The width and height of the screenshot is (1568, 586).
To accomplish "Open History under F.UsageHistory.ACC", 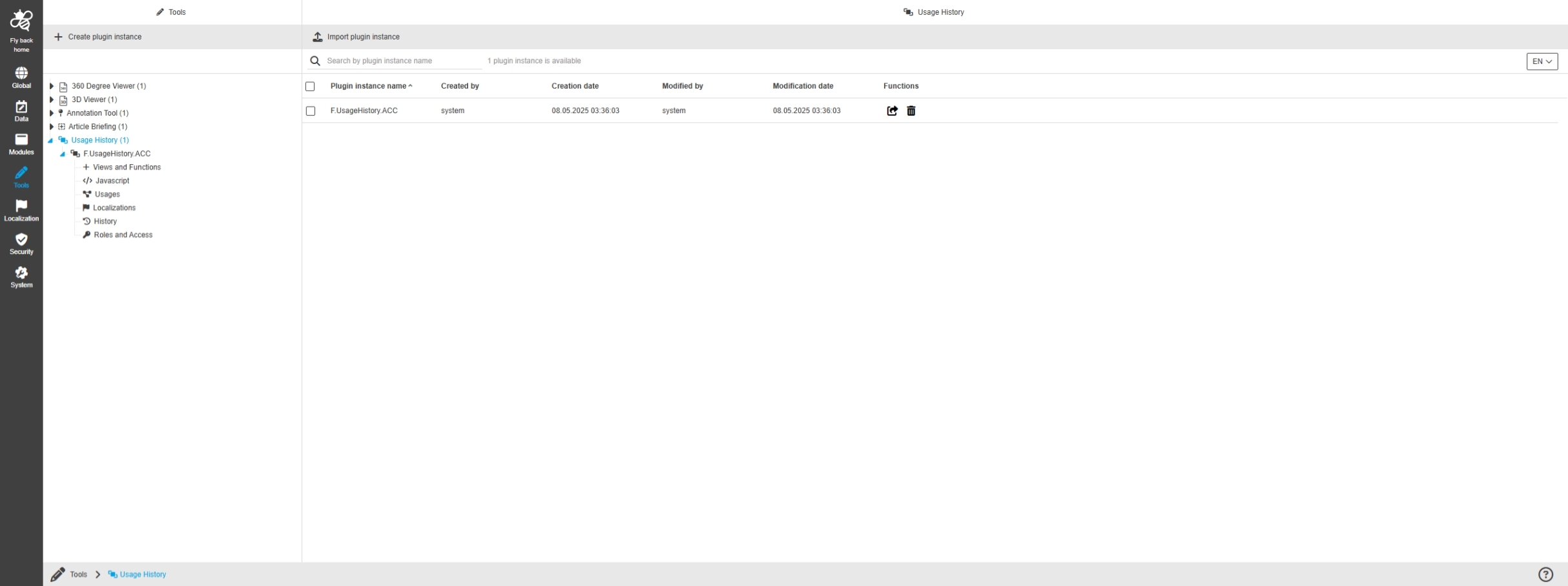I will (x=105, y=222).
